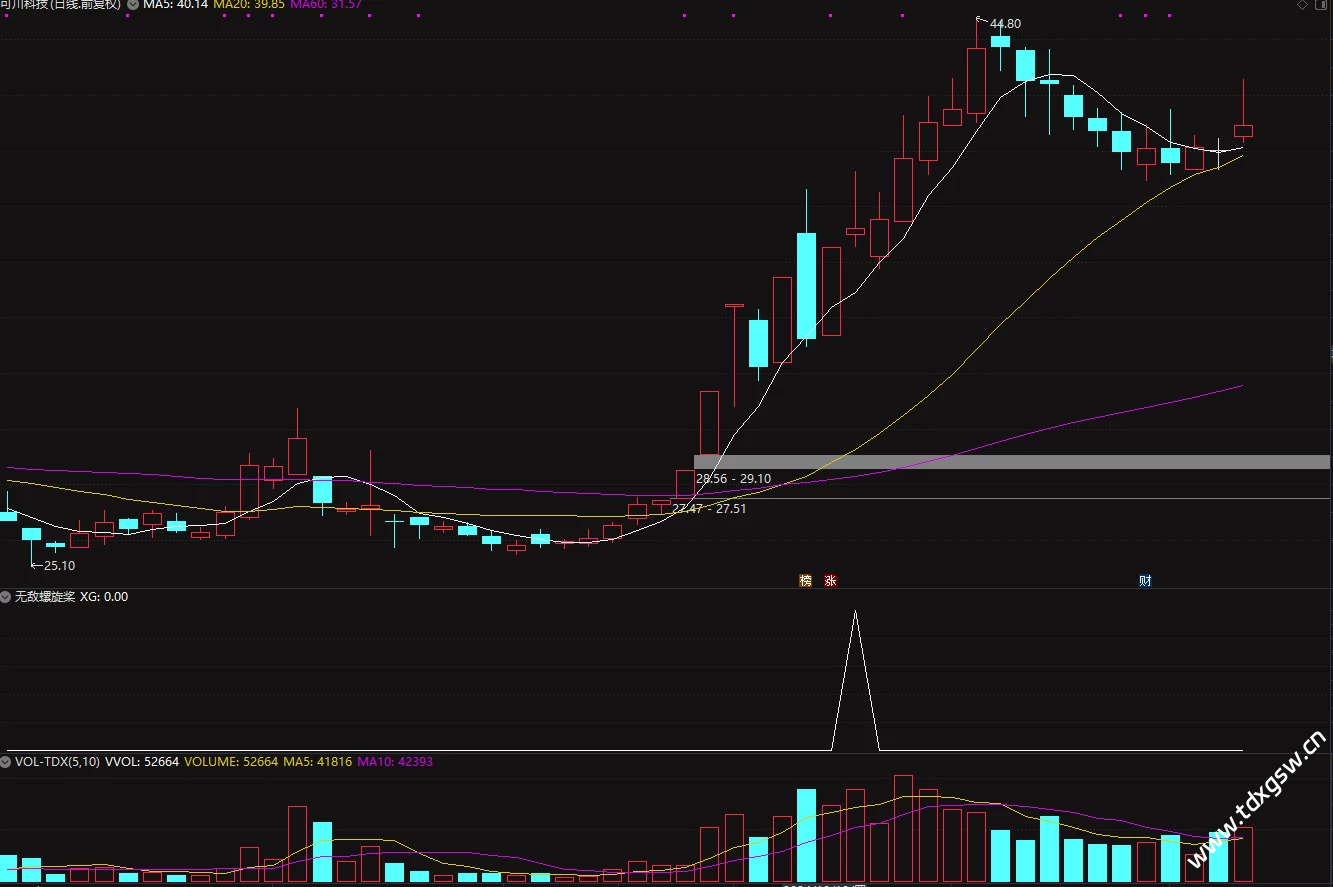
Task: Expand the 无敌螺旋桨 indicator dropdown arrow
Action: pos(6,597)
